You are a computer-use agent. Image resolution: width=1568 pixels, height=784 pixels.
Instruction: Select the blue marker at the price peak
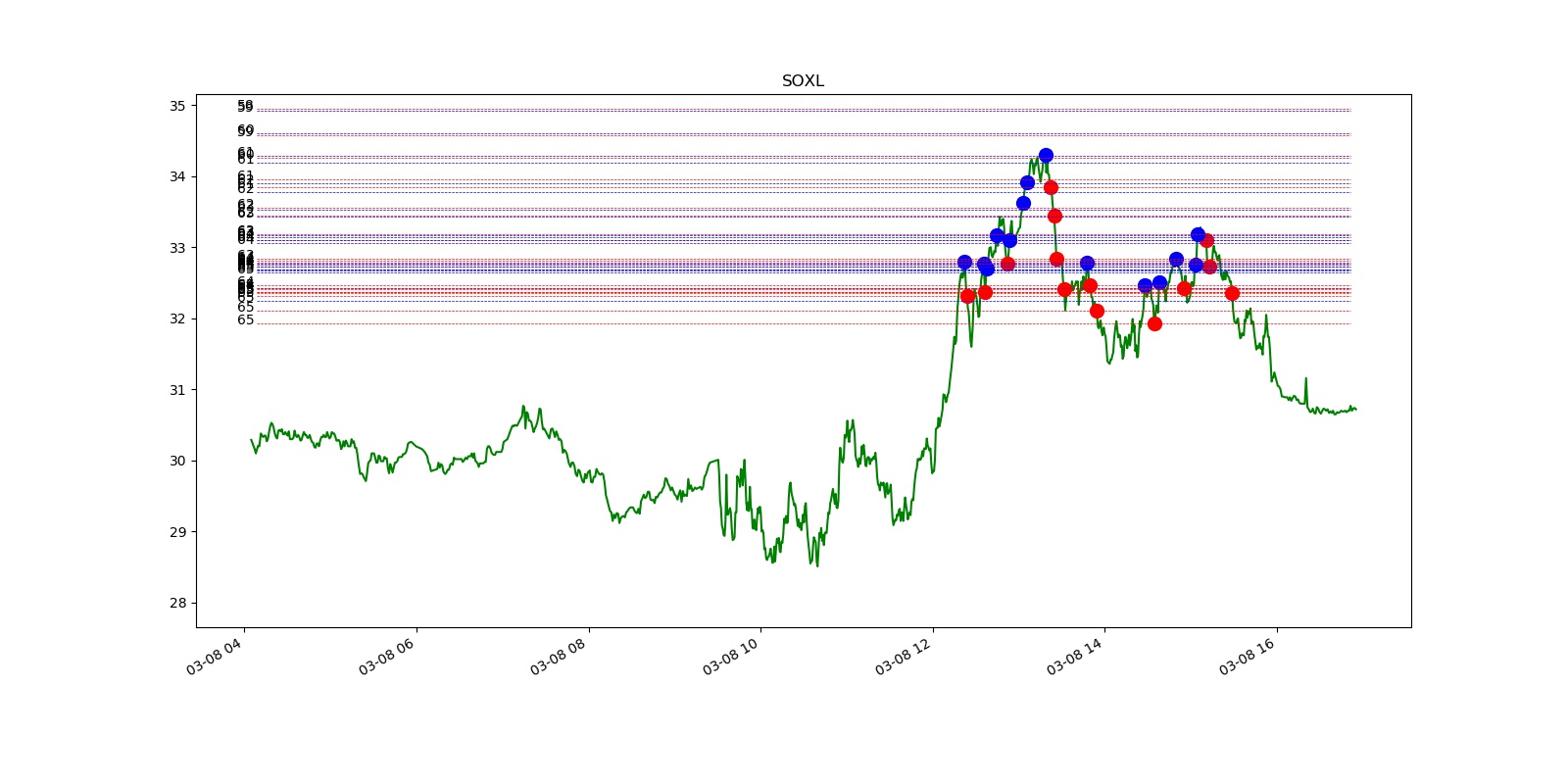[x=1046, y=155]
